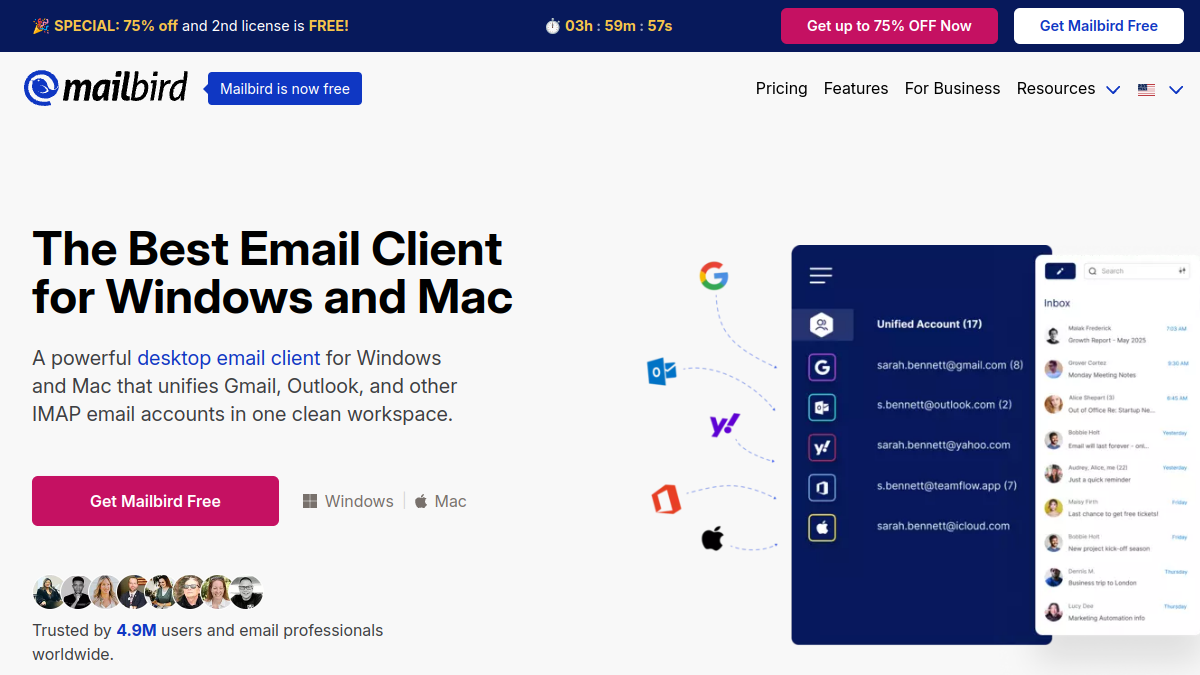Select the Yahoo account icon in the dark sidebar
Viewport: 1200px width, 675px height.
[x=822, y=447]
